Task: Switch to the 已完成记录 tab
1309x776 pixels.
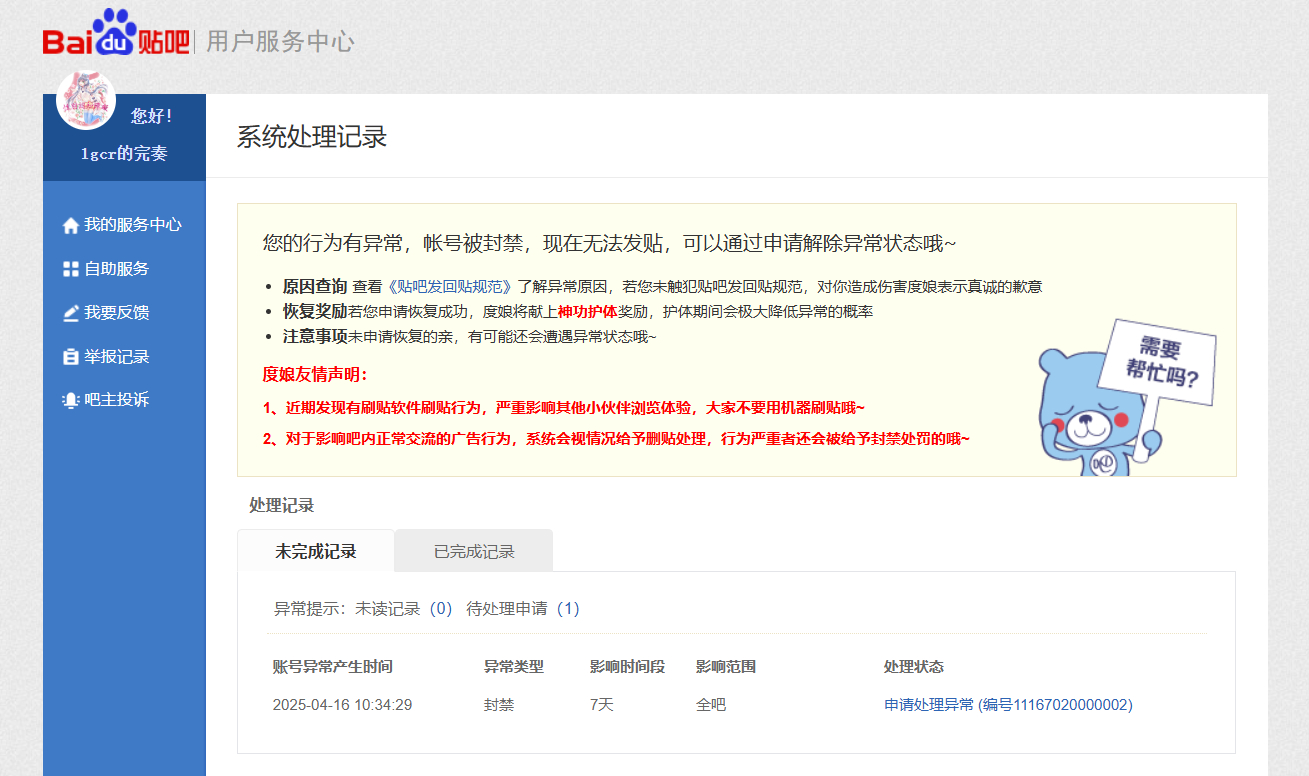Action: click(x=473, y=551)
